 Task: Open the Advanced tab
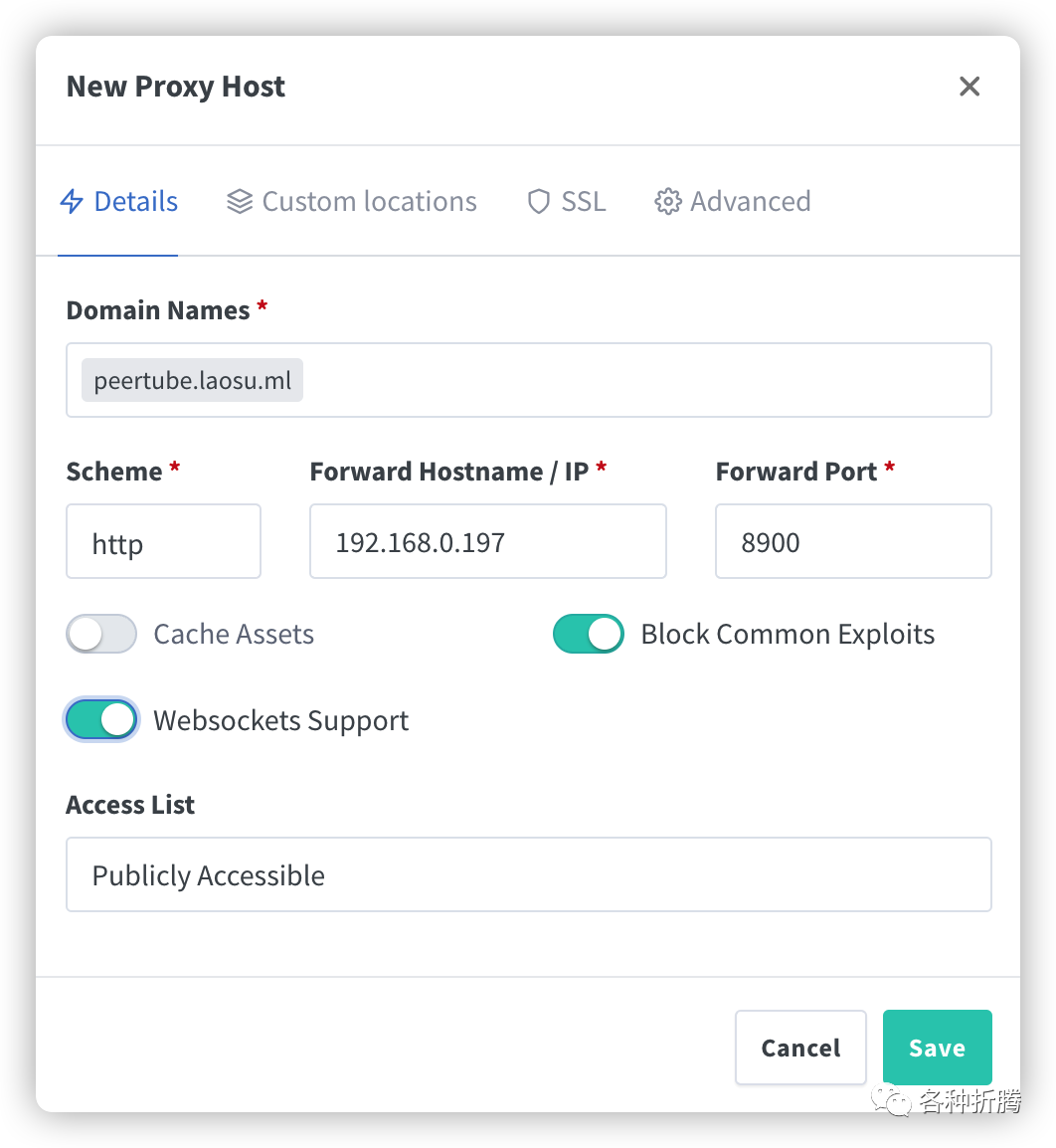coord(733,201)
